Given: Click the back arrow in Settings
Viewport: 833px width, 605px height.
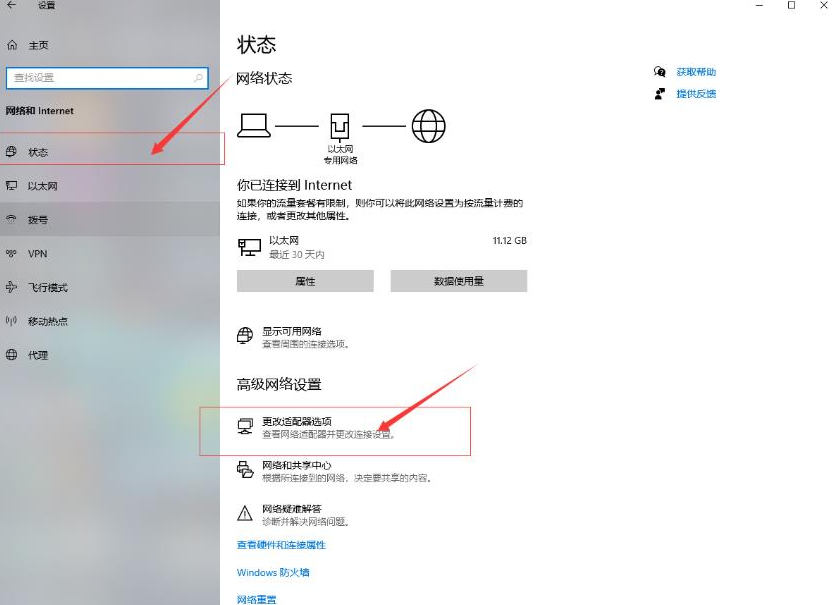Looking at the screenshot, I should 12,6.
